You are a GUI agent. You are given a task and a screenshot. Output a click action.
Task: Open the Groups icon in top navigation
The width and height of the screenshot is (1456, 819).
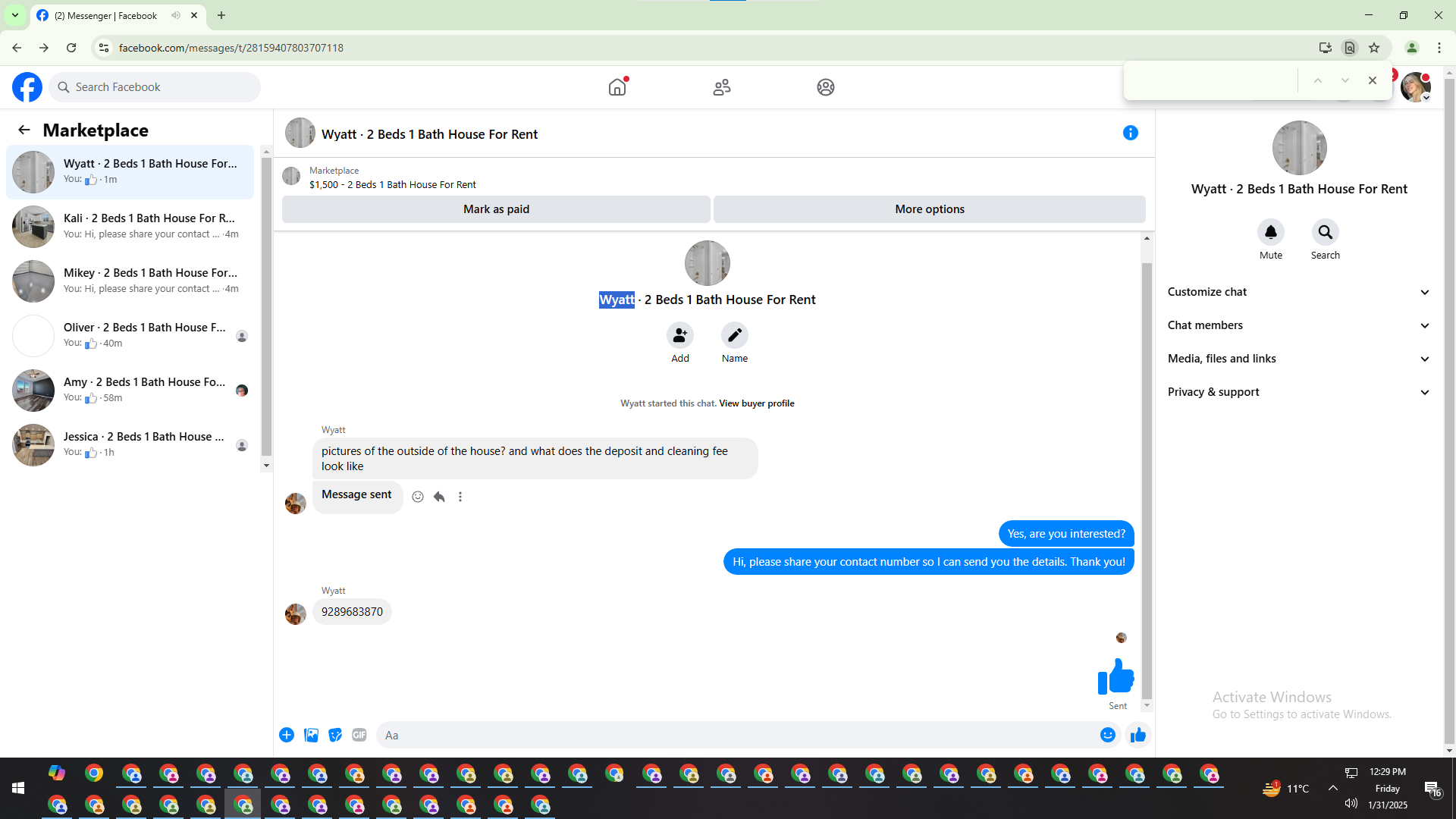point(826,87)
